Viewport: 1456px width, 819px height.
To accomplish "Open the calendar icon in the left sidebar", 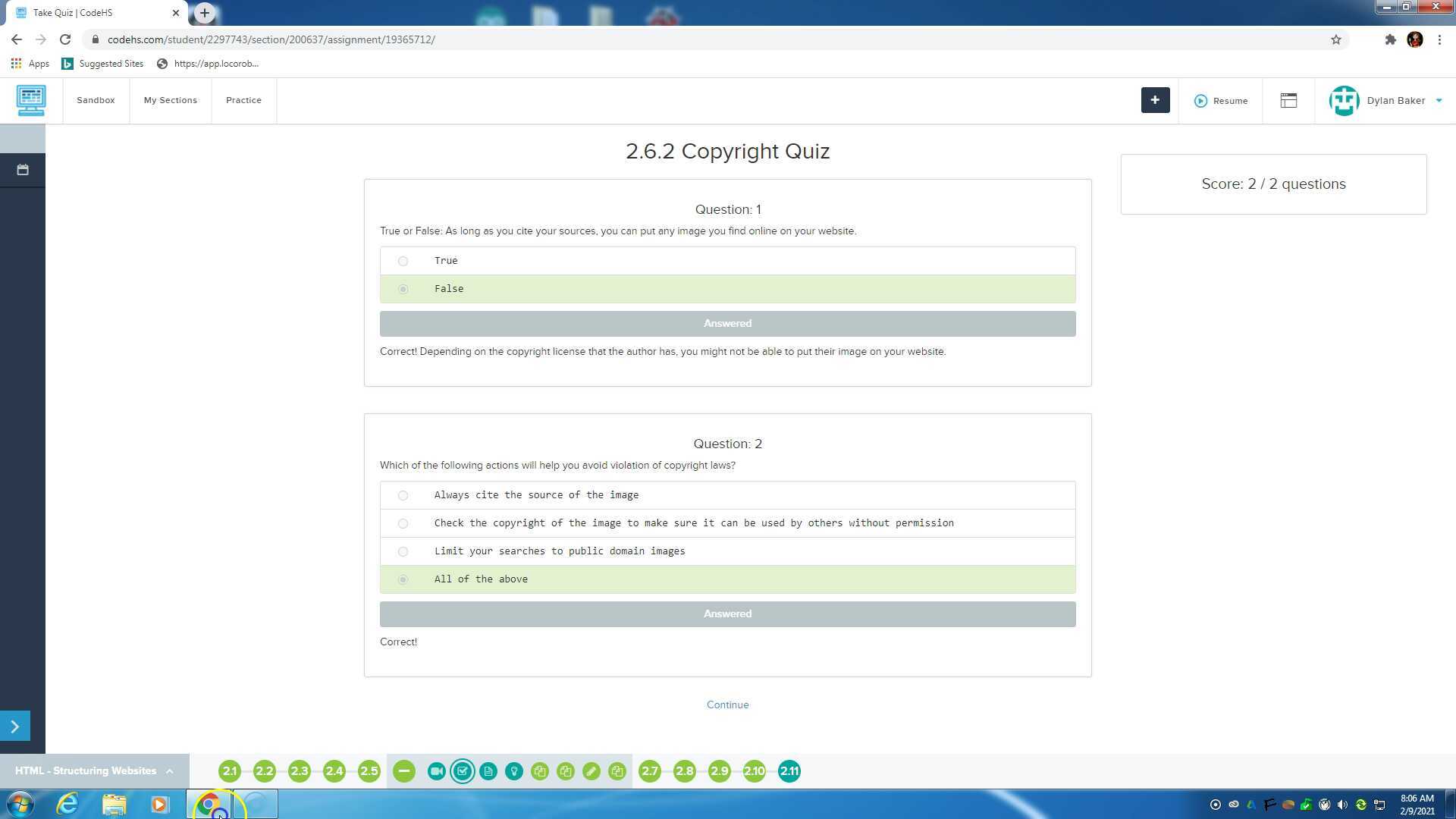I will 21,170.
